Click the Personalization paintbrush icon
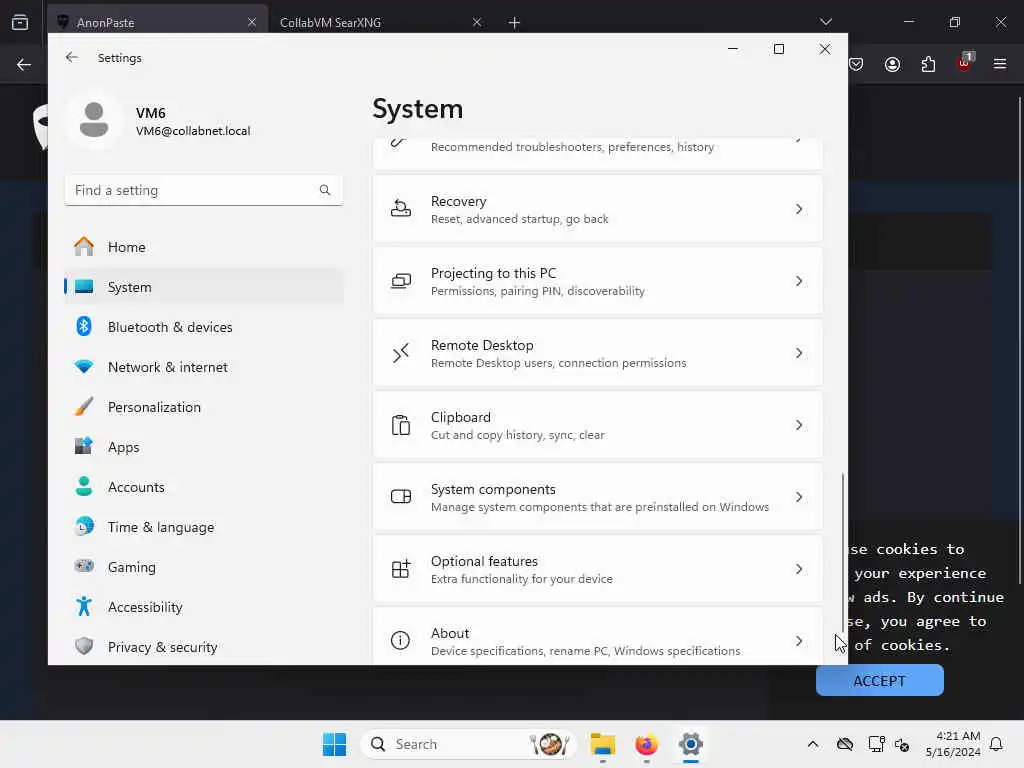 tap(84, 407)
